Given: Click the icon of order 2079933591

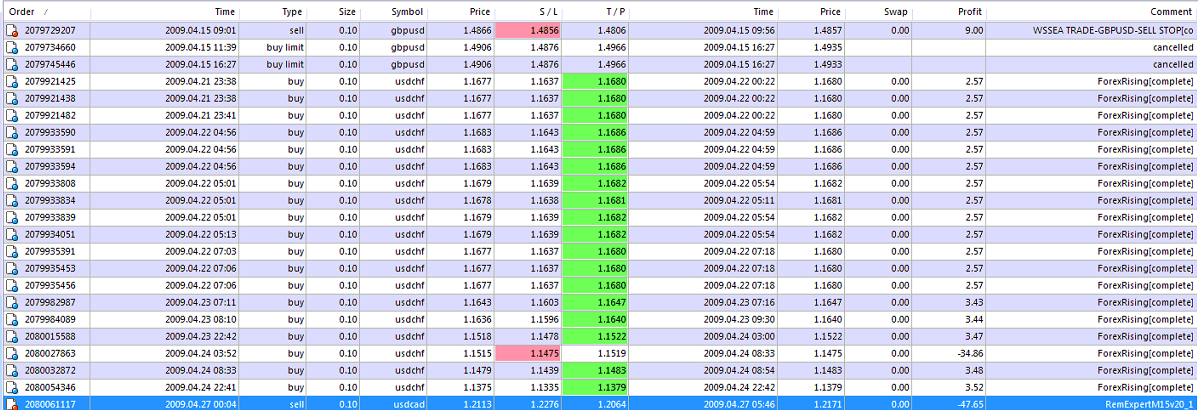Looking at the screenshot, I should 11,150.
